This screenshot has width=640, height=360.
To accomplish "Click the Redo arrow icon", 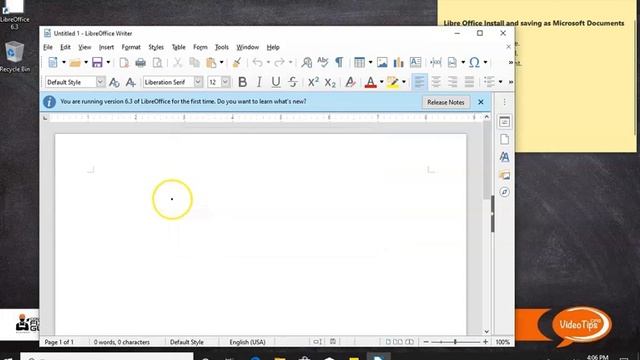I will coord(279,62).
